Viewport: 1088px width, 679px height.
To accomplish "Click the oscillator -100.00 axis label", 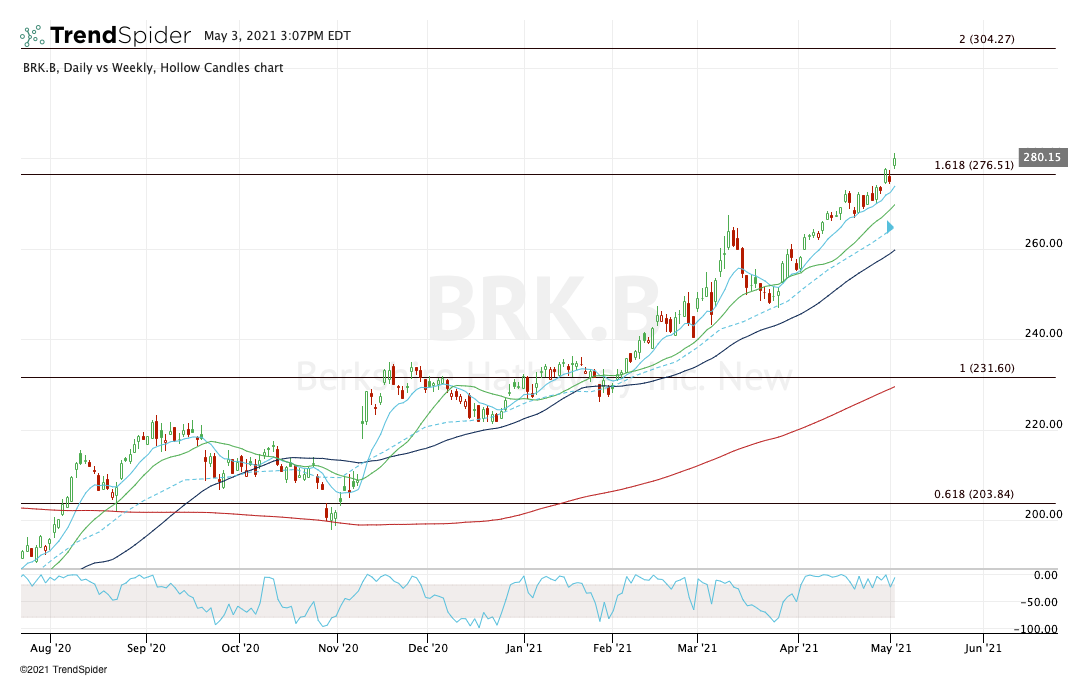I will click(x=1036, y=630).
